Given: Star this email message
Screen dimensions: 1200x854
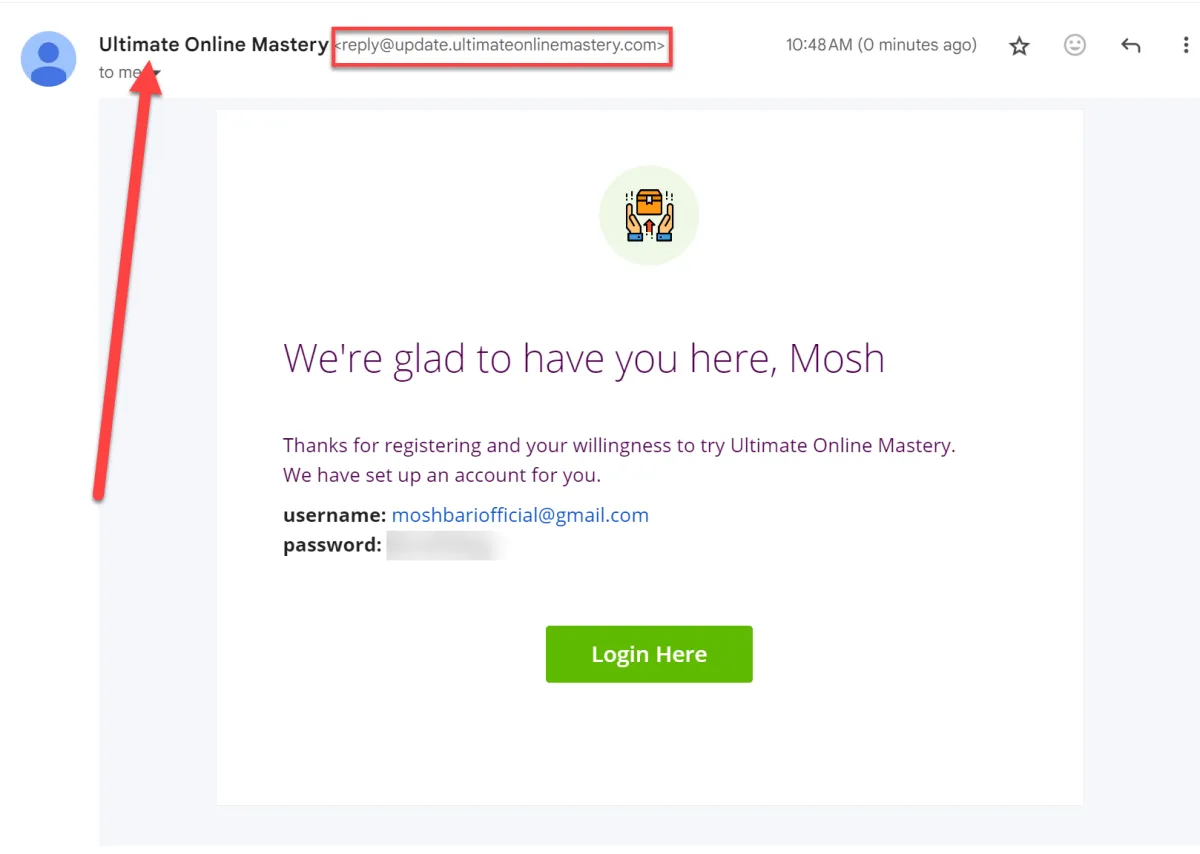Looking at the screenshot, I should click(x=1019, y=46).
